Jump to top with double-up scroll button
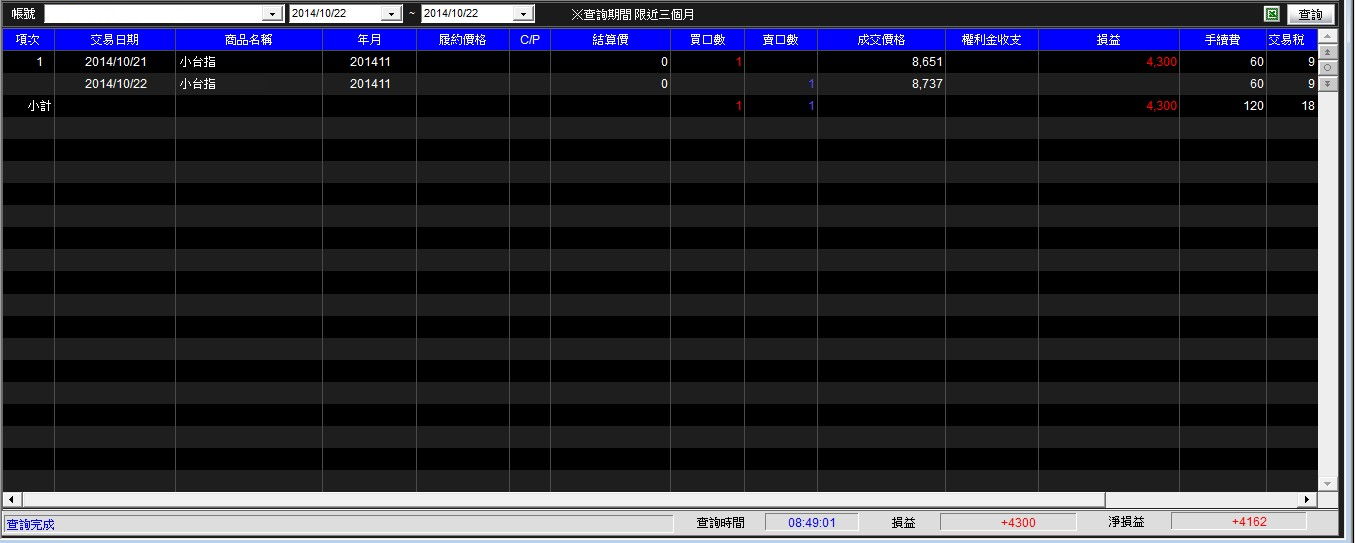The image size is (1355, 543). click(x=1328, y=51)
